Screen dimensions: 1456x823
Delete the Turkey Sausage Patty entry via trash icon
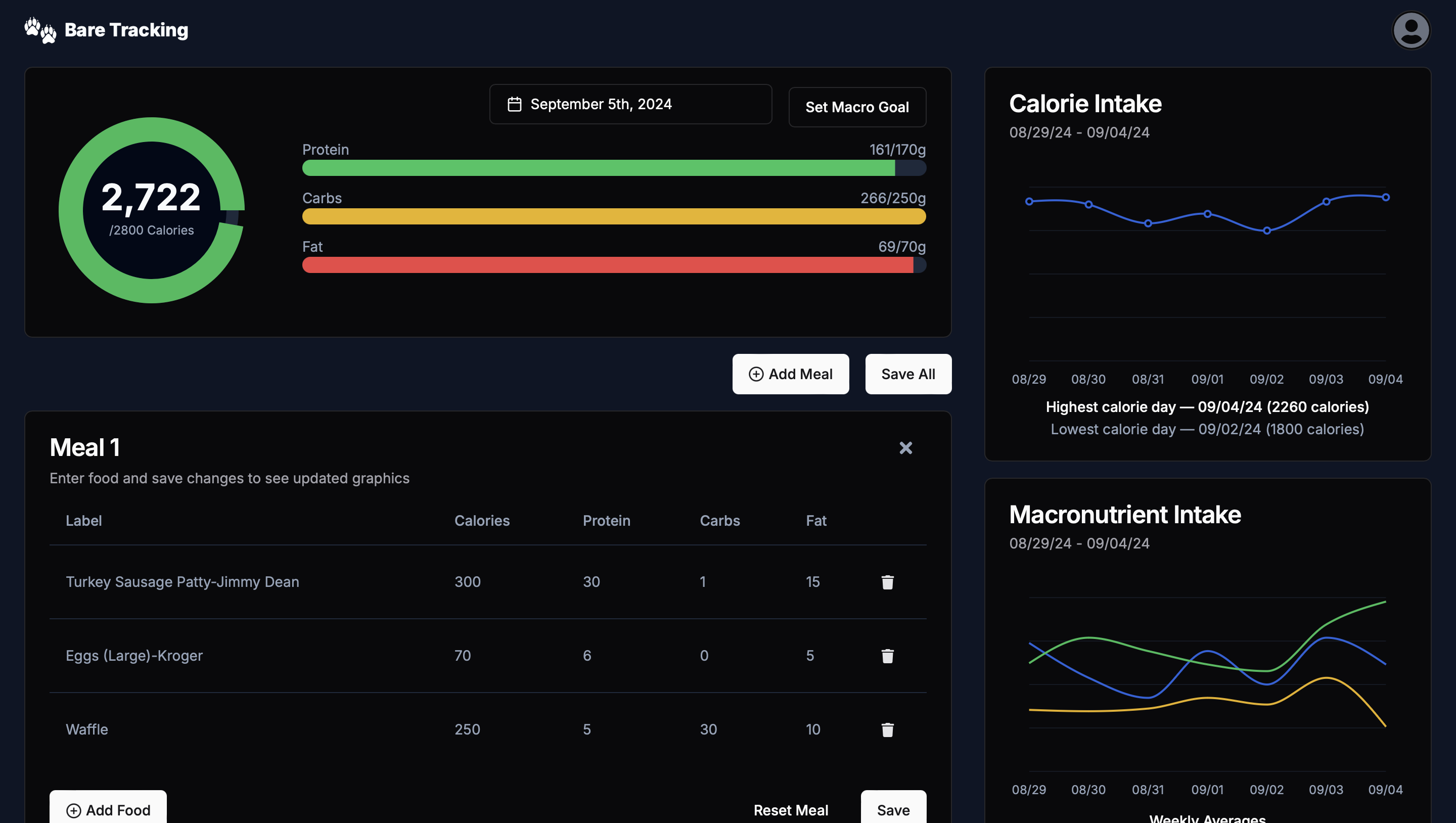pyautogui.click(x=887, y=582)
